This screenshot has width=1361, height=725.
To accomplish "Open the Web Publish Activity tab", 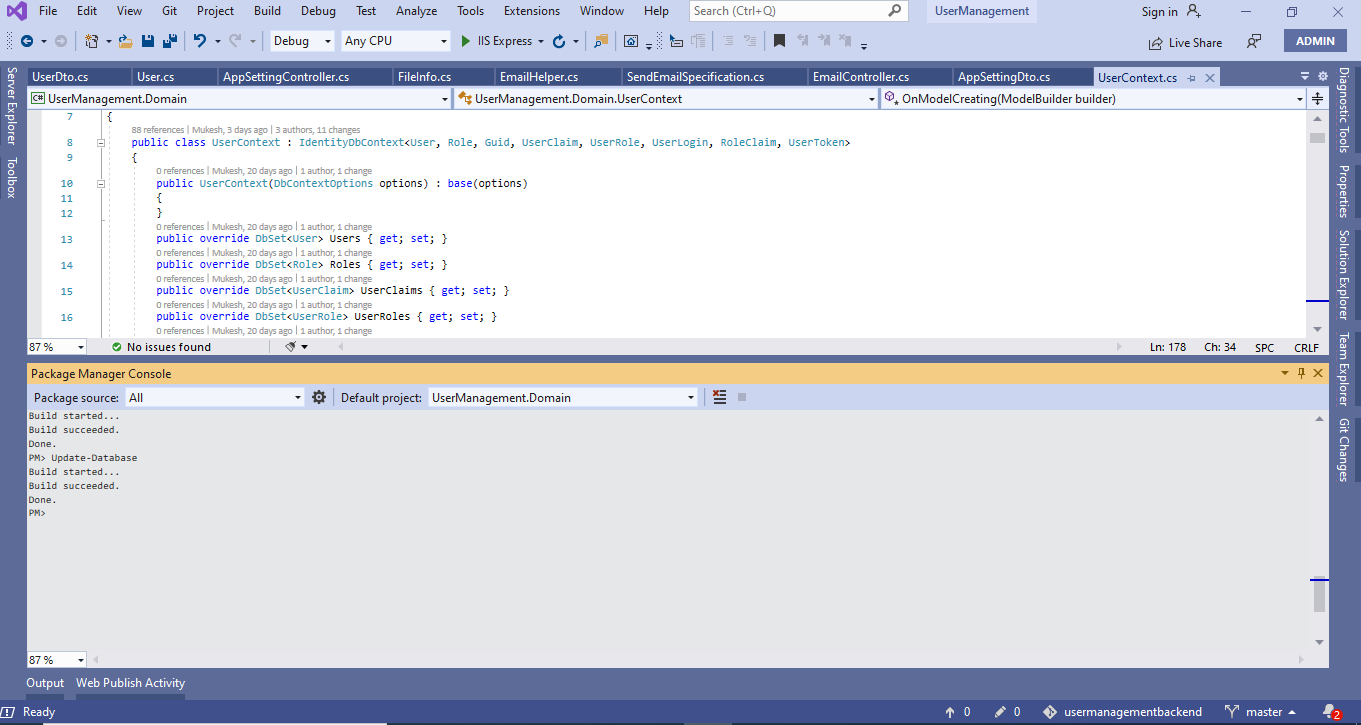I will 131,683.
